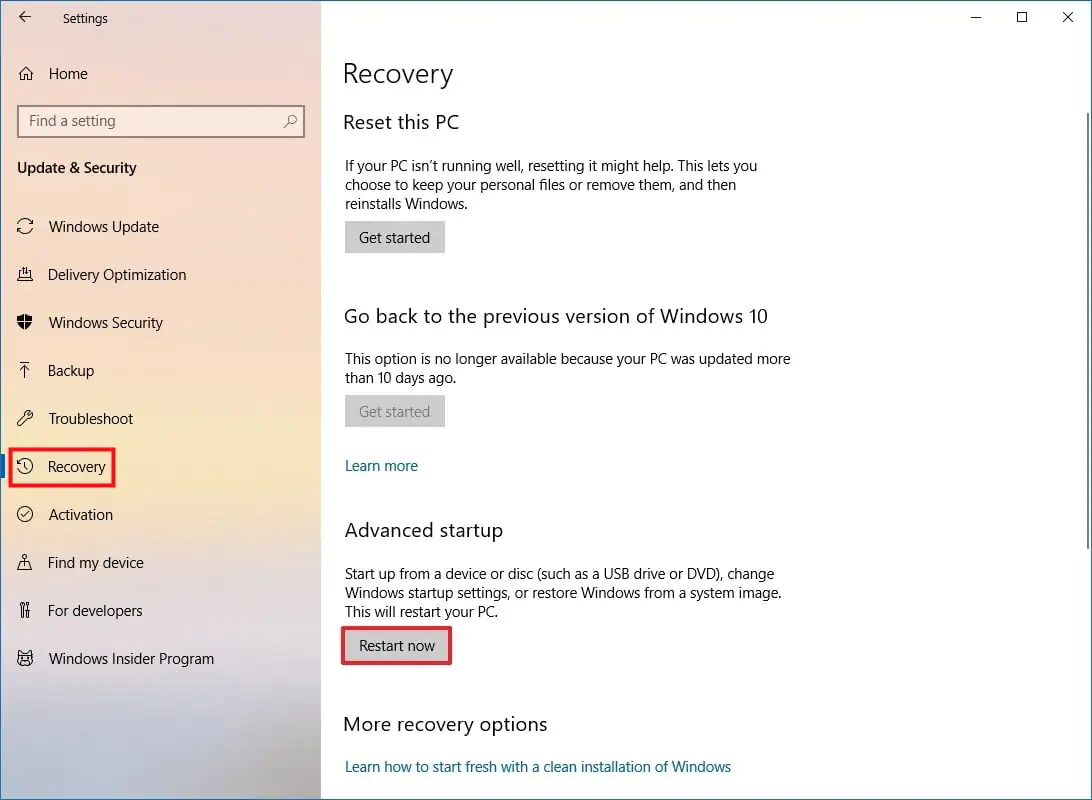1092x800 pixels.
Task: Click the For developers icon
Action: pyautogui.click(x=26, y=611)
